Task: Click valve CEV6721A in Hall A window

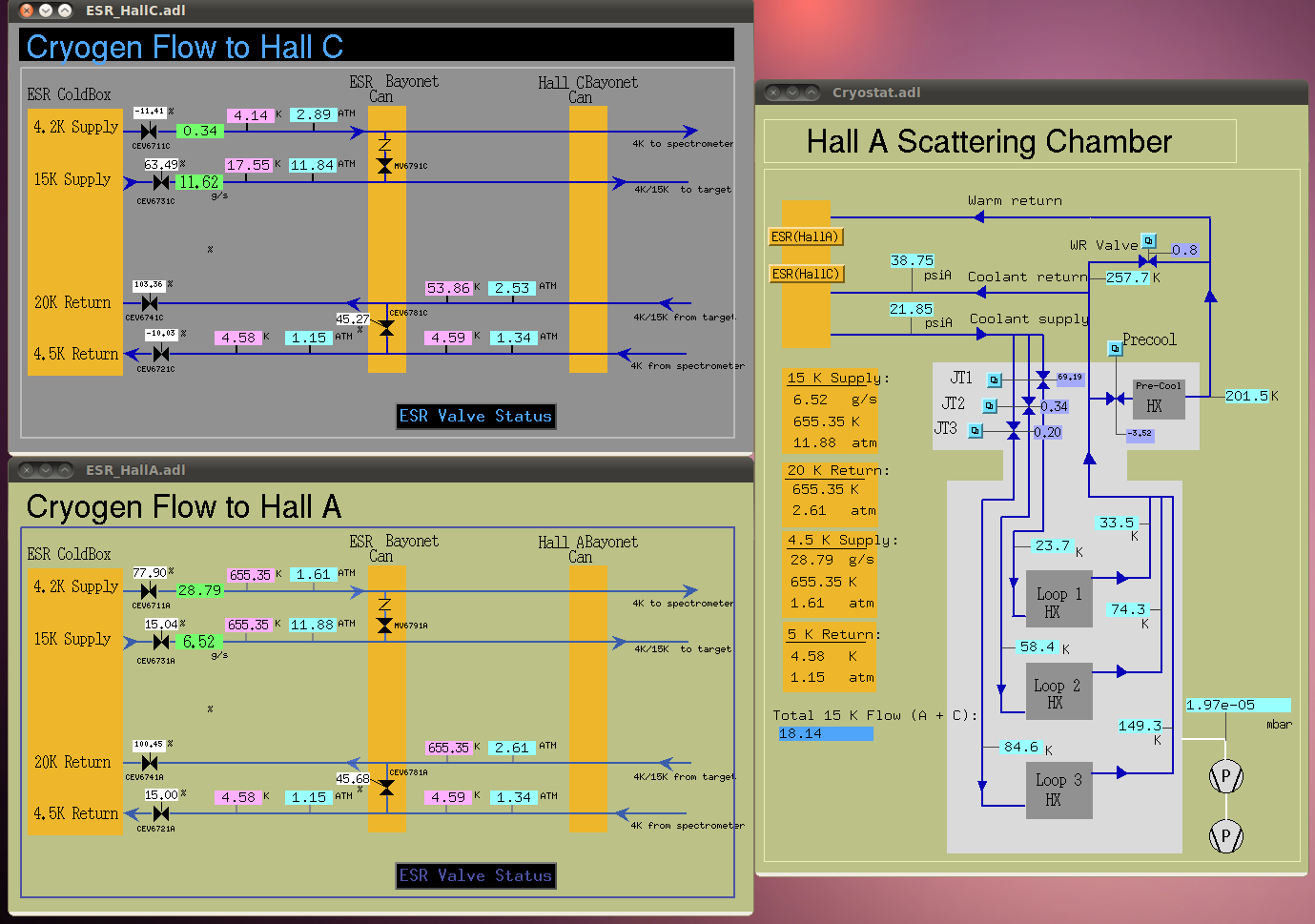Action: [161, 813]
